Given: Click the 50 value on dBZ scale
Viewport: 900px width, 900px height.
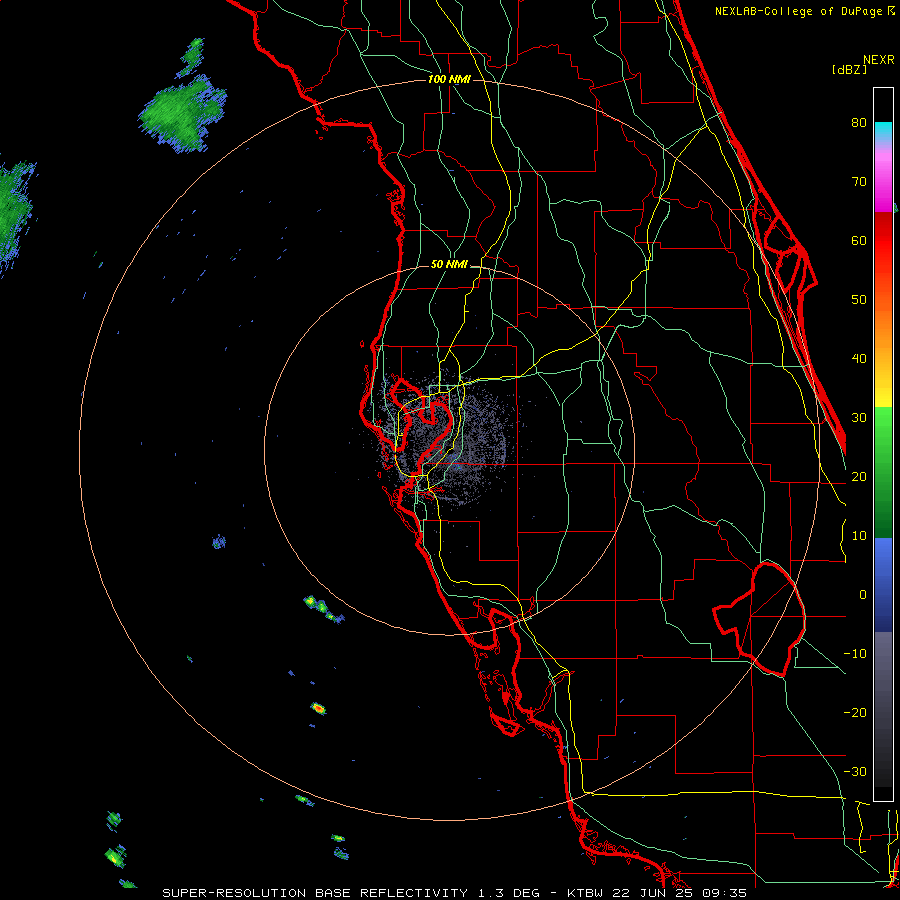Looking at the screenshot, I should pyautogui.click(x=859, y=300).
